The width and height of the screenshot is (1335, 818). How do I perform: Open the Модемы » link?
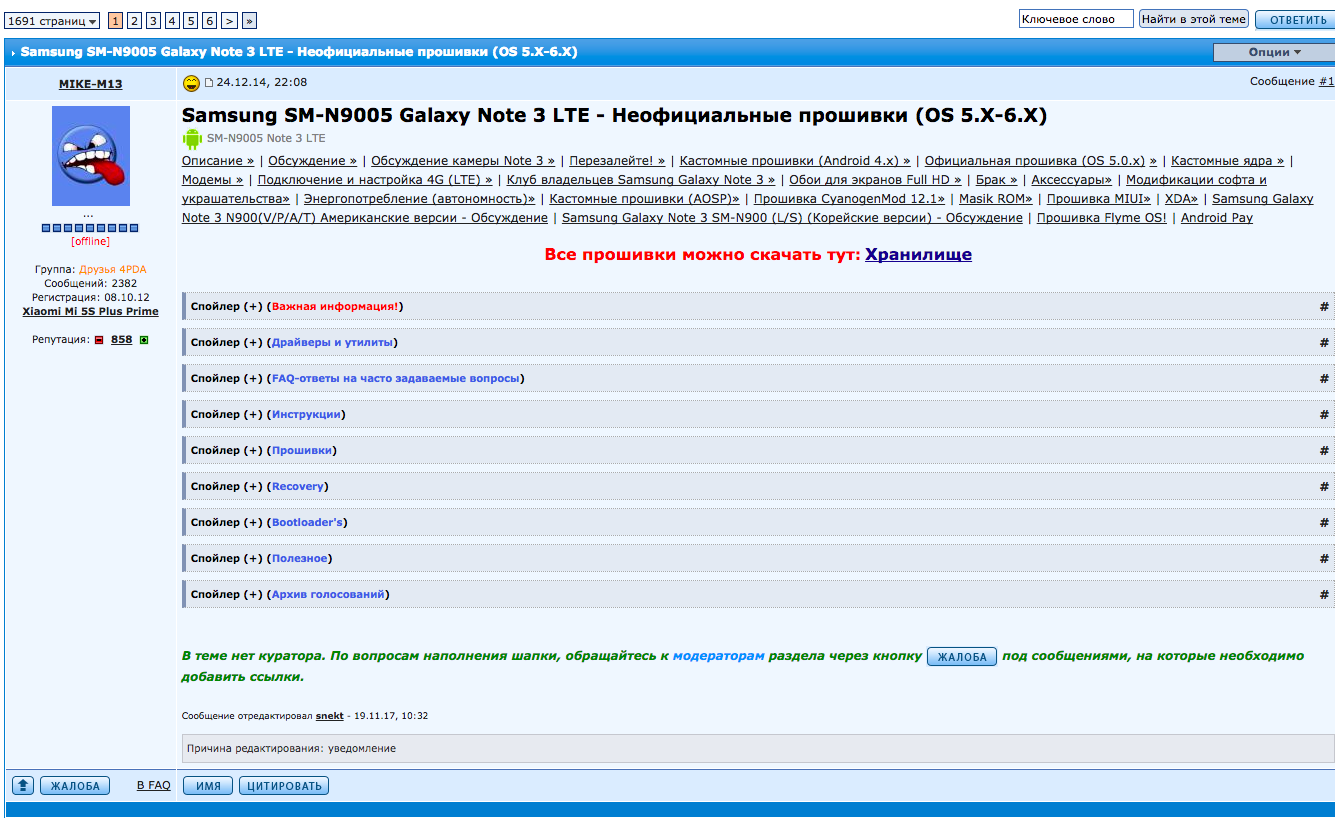click(x=213, y=180)
